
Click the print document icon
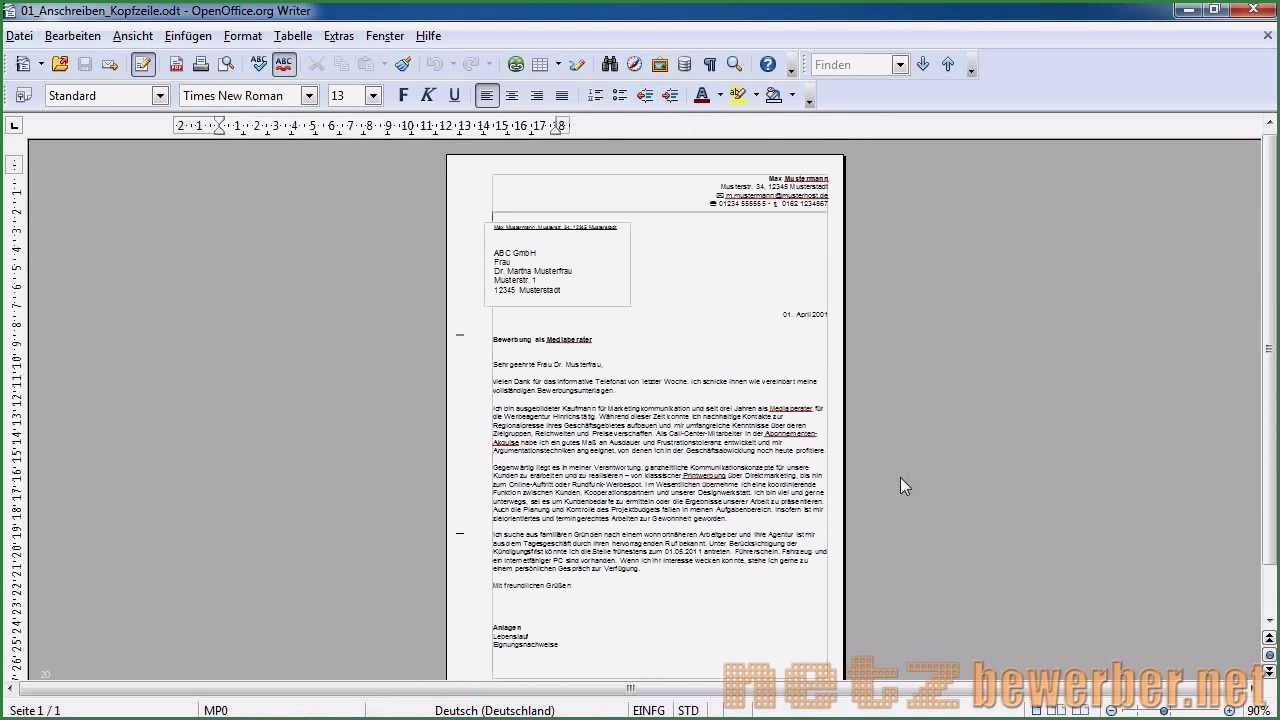pyautogui.click(x=201, y=65)
